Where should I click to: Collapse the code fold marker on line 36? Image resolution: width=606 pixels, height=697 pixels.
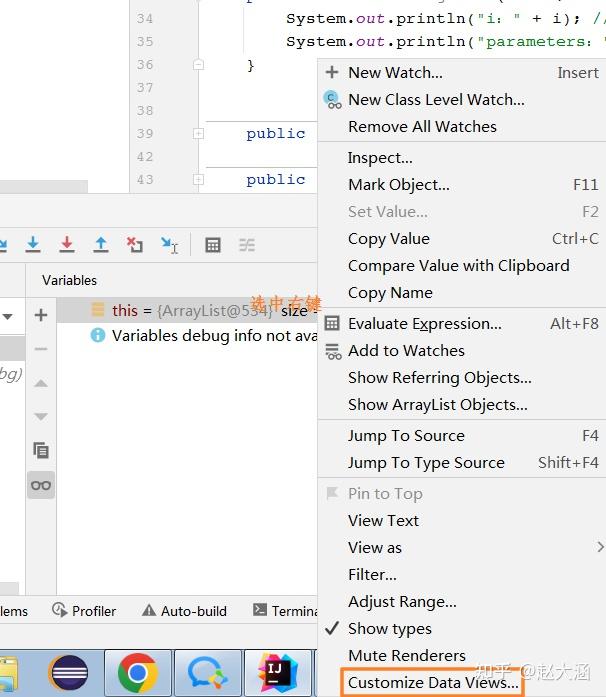click(198, 65)
